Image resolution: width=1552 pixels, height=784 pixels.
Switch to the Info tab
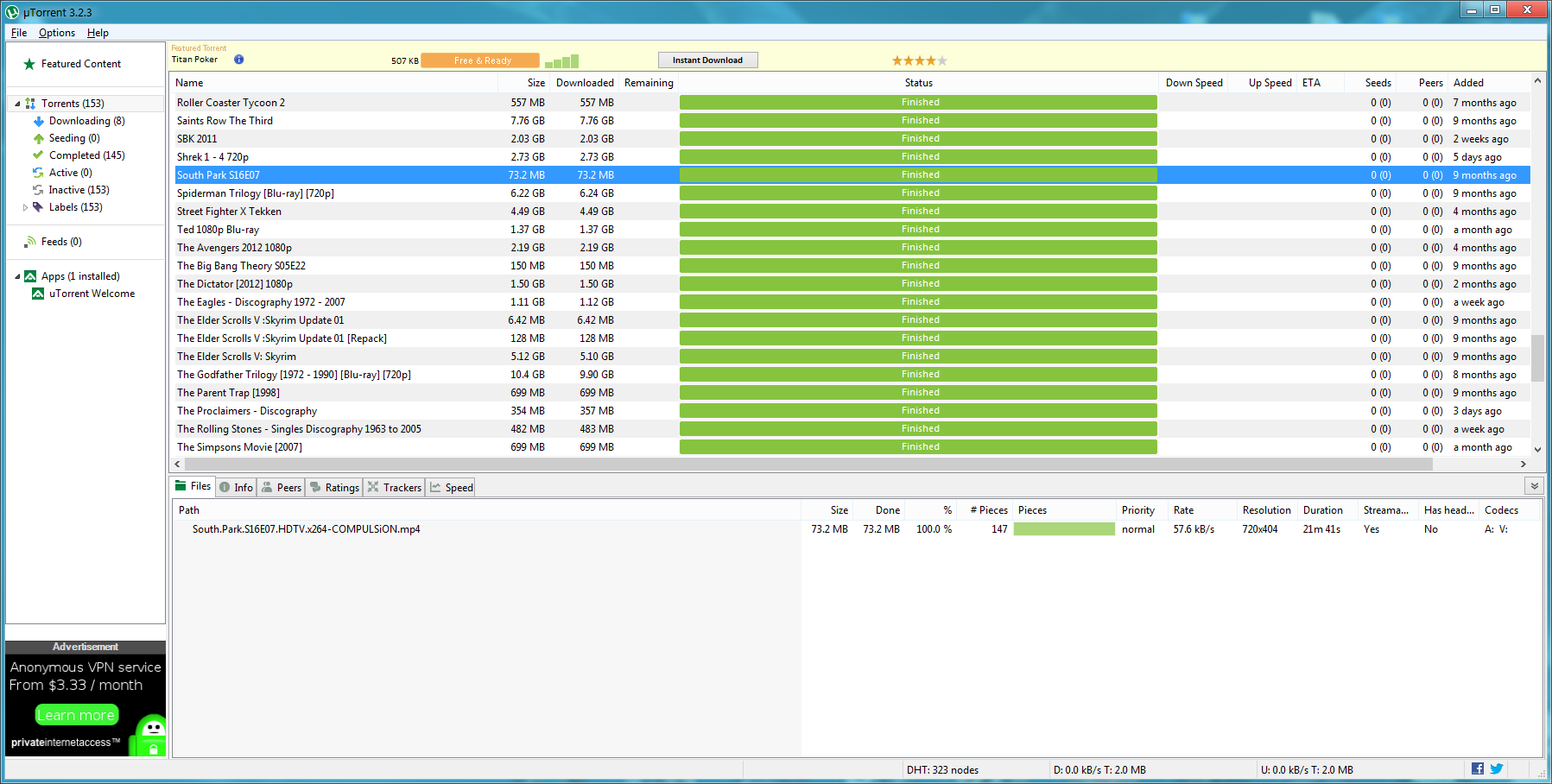click(x=236, y=488)
